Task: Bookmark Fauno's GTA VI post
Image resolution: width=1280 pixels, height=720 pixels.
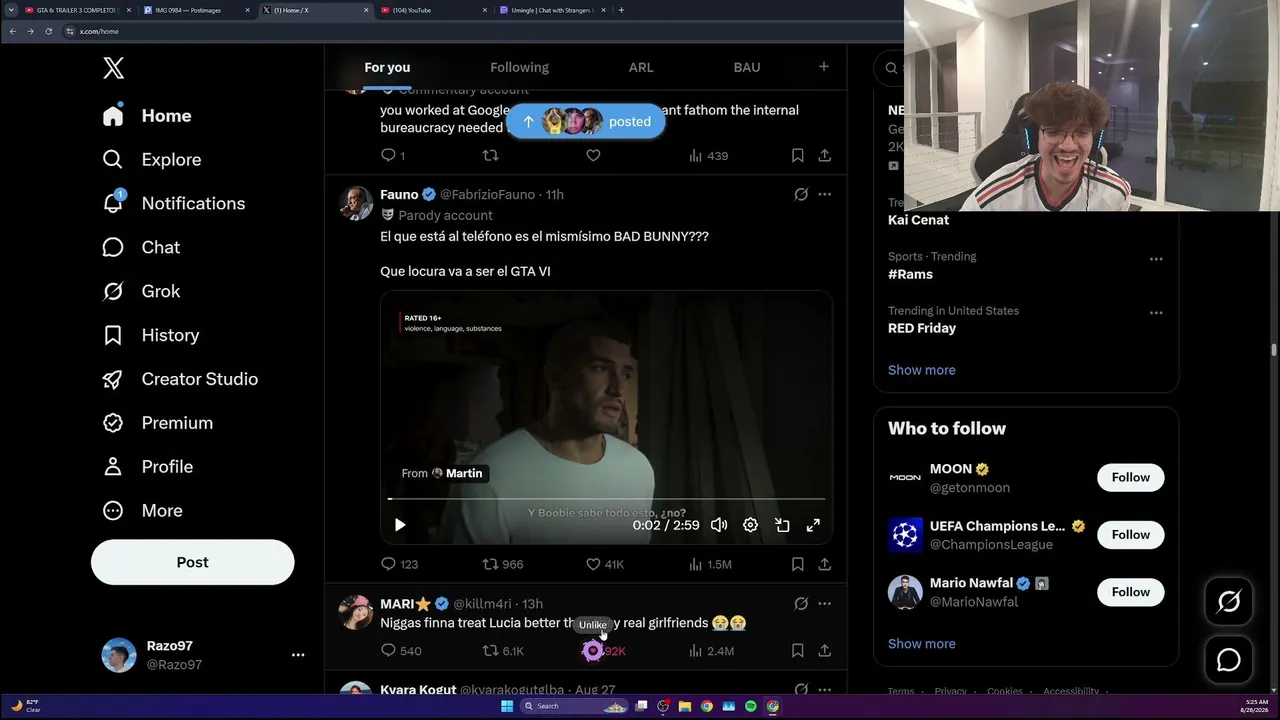Action: tap(798, 564)
